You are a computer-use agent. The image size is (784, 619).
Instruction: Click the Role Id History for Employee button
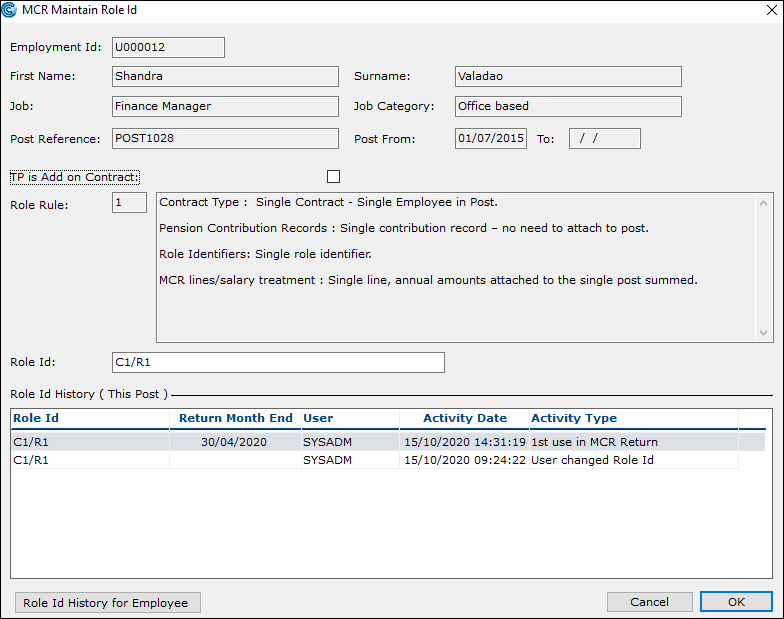pyautogui.click(x=108, y=602)
